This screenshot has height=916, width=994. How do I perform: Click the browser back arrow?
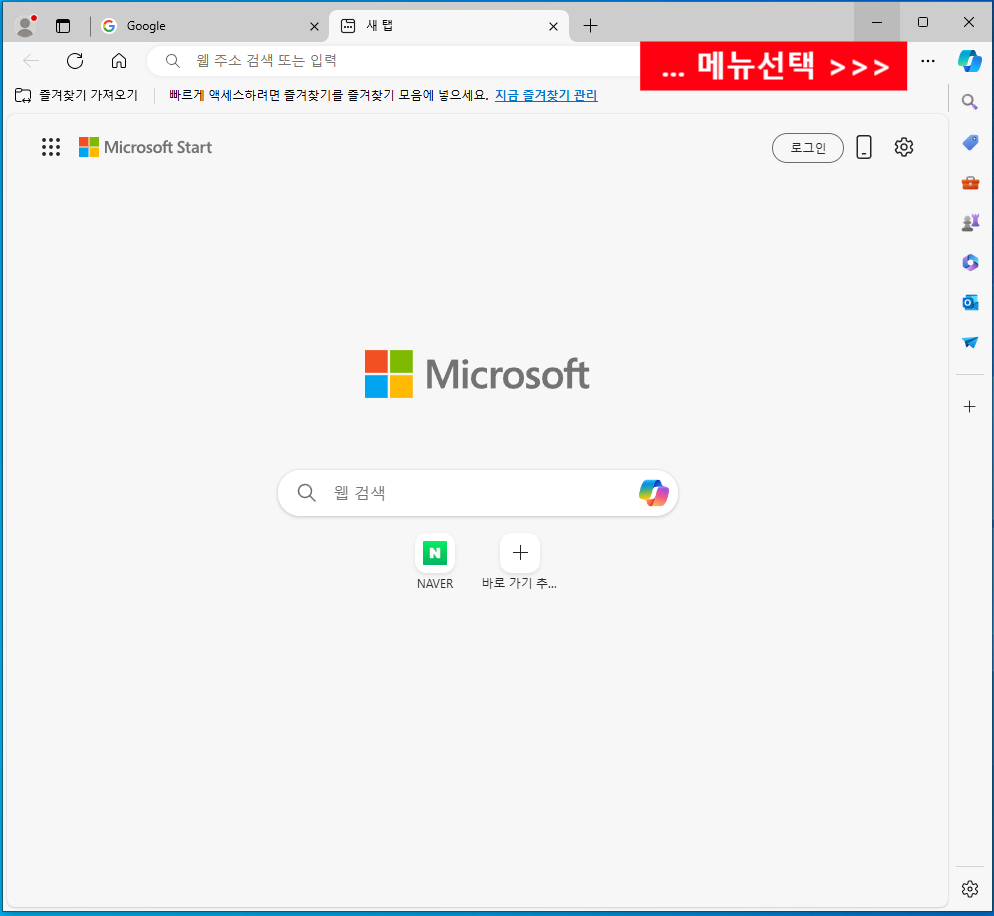30,61
